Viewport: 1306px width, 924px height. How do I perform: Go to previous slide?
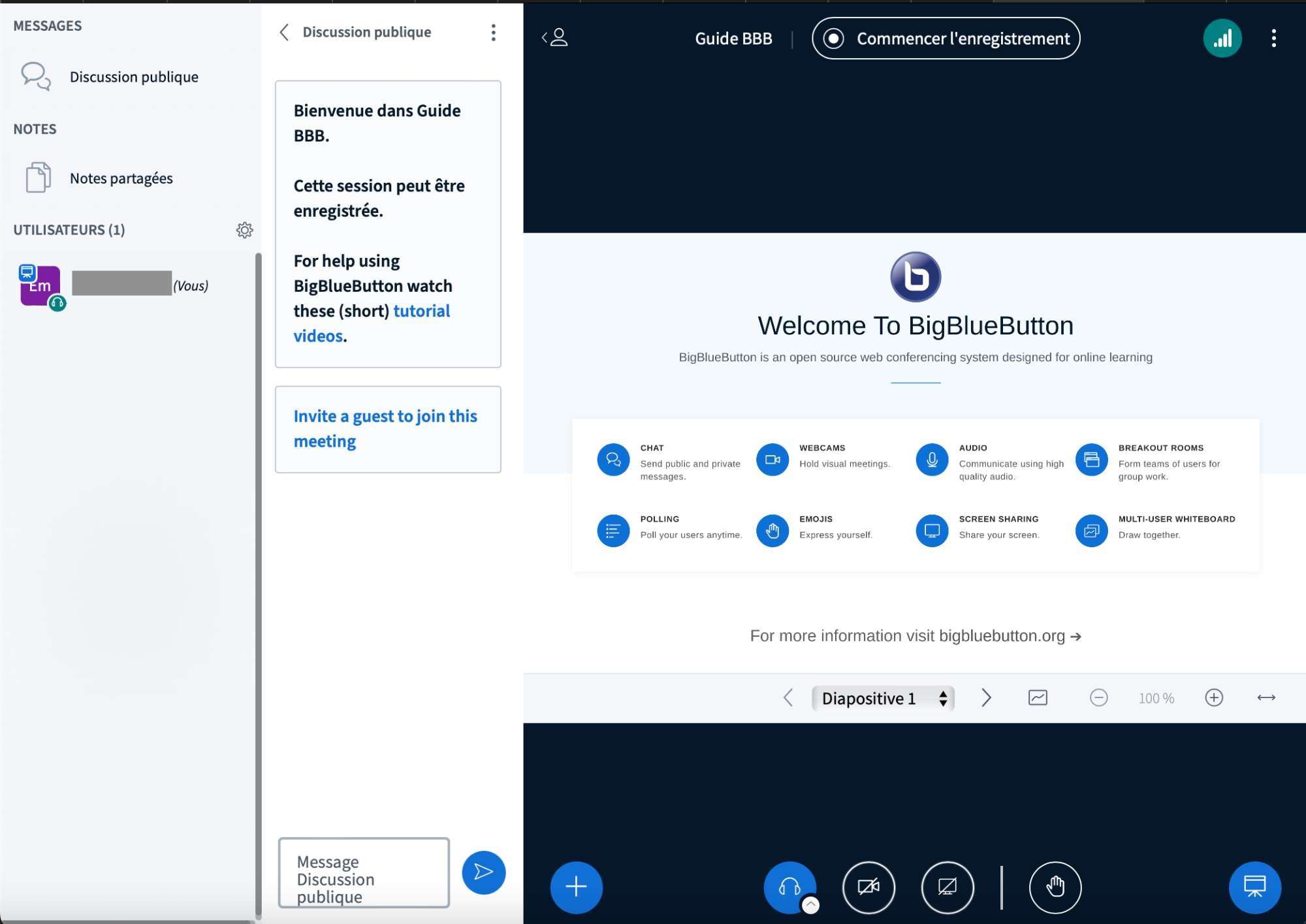[788, 698]
